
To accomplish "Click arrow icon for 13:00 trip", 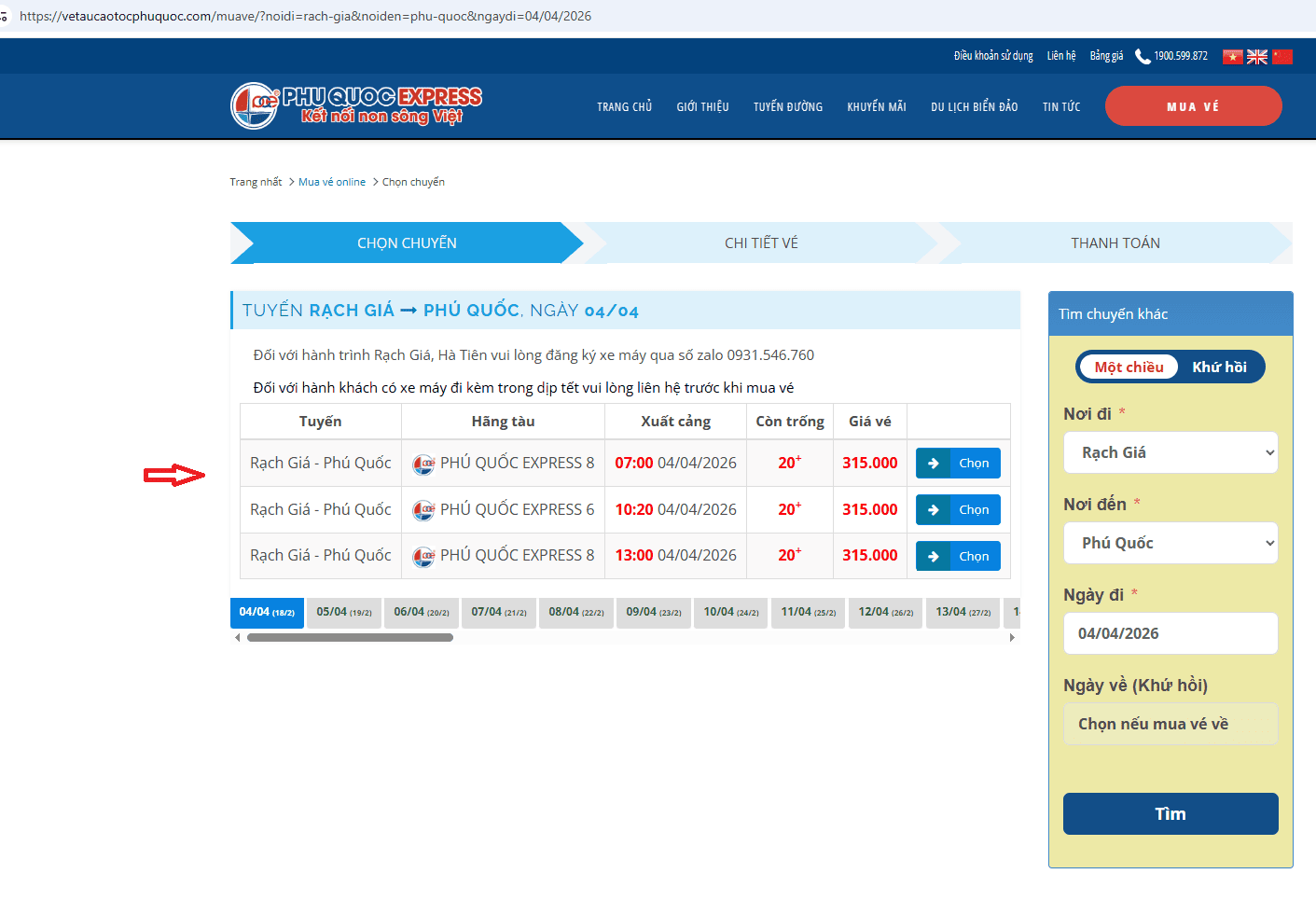I will 933,557.
